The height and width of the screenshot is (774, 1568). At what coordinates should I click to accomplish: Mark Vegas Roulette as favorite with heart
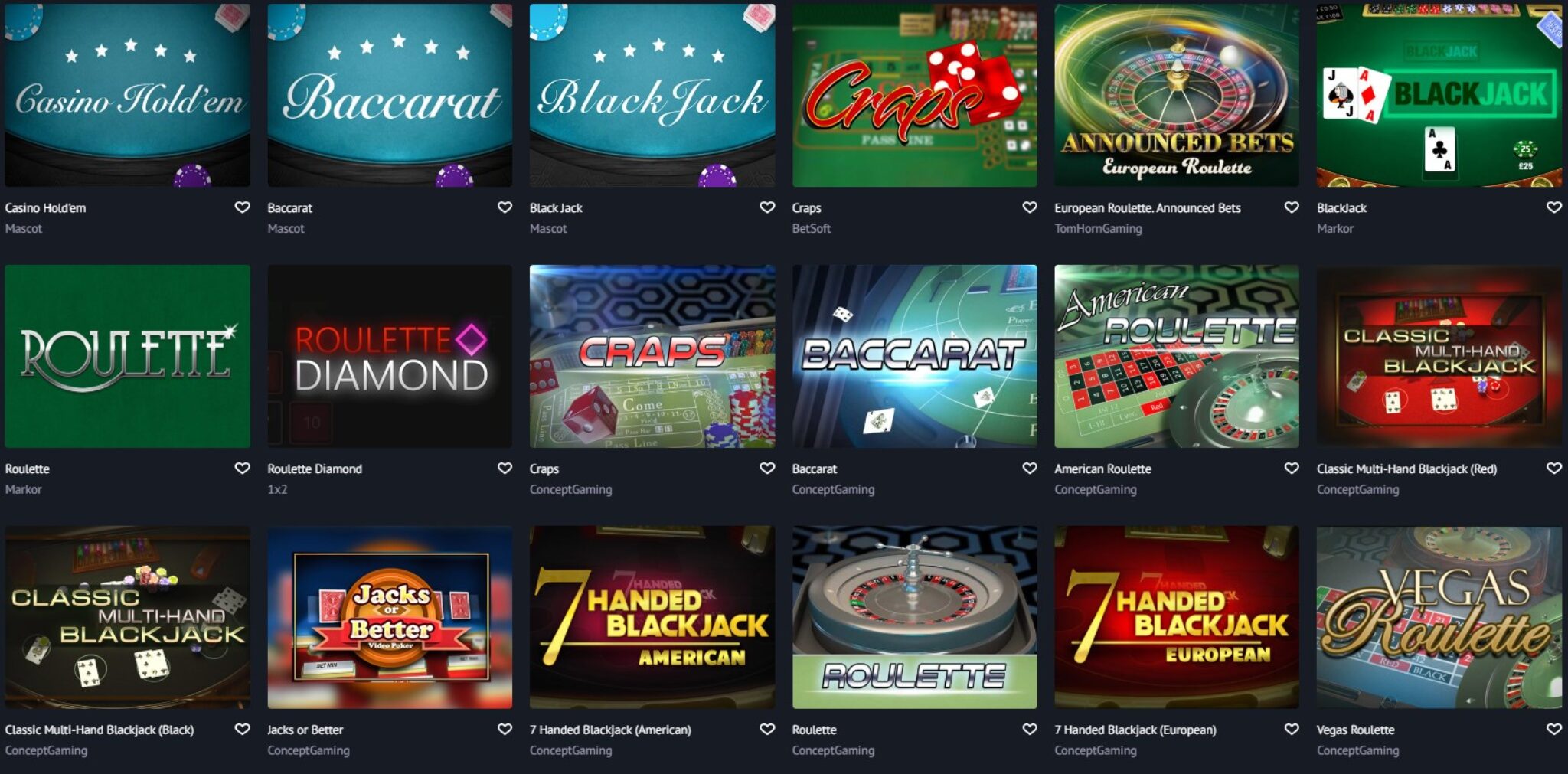pyautogui.click(x=1554, y=730)
